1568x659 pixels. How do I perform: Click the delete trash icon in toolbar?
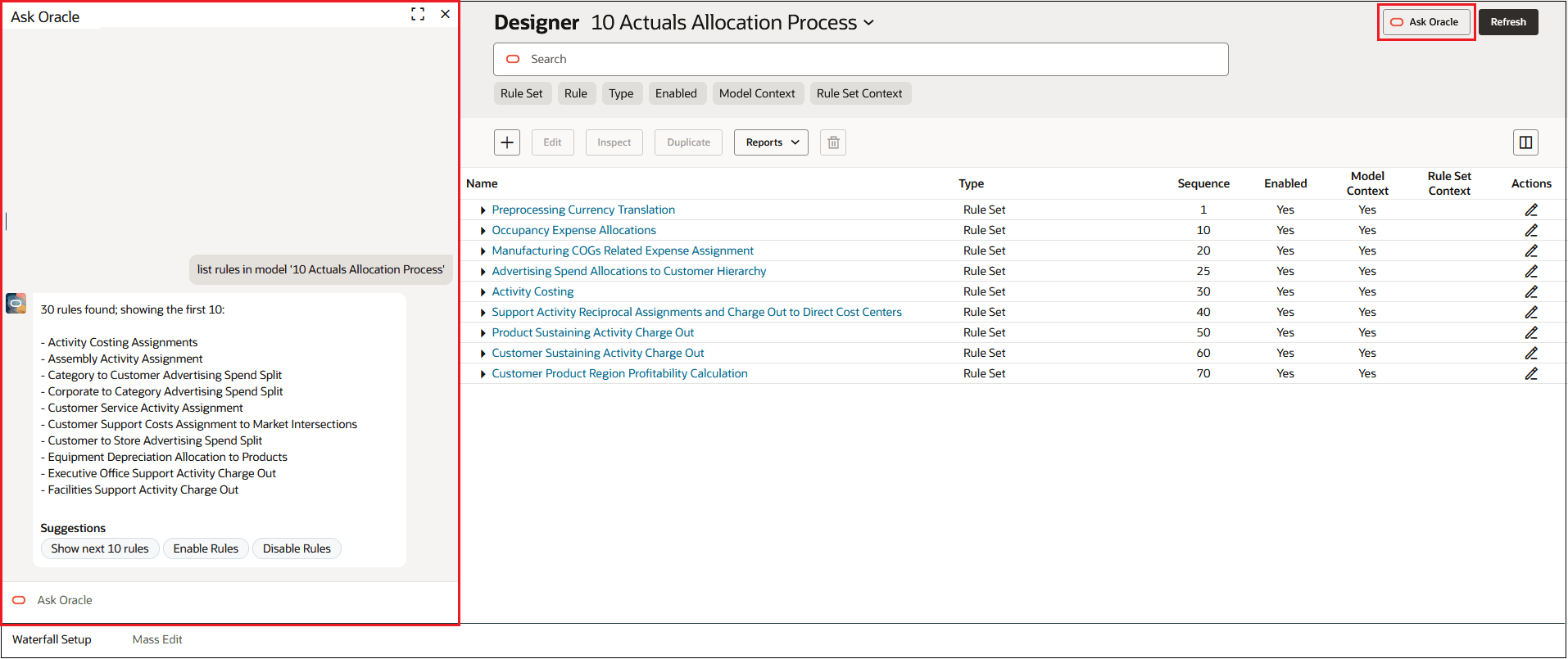click(x=833, y=142)
